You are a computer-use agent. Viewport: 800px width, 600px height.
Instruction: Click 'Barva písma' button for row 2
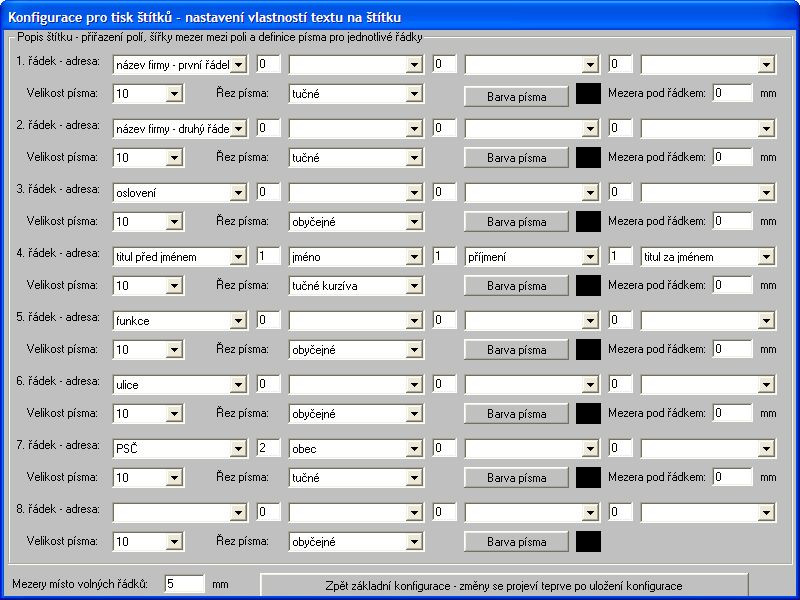coord(516,158)
